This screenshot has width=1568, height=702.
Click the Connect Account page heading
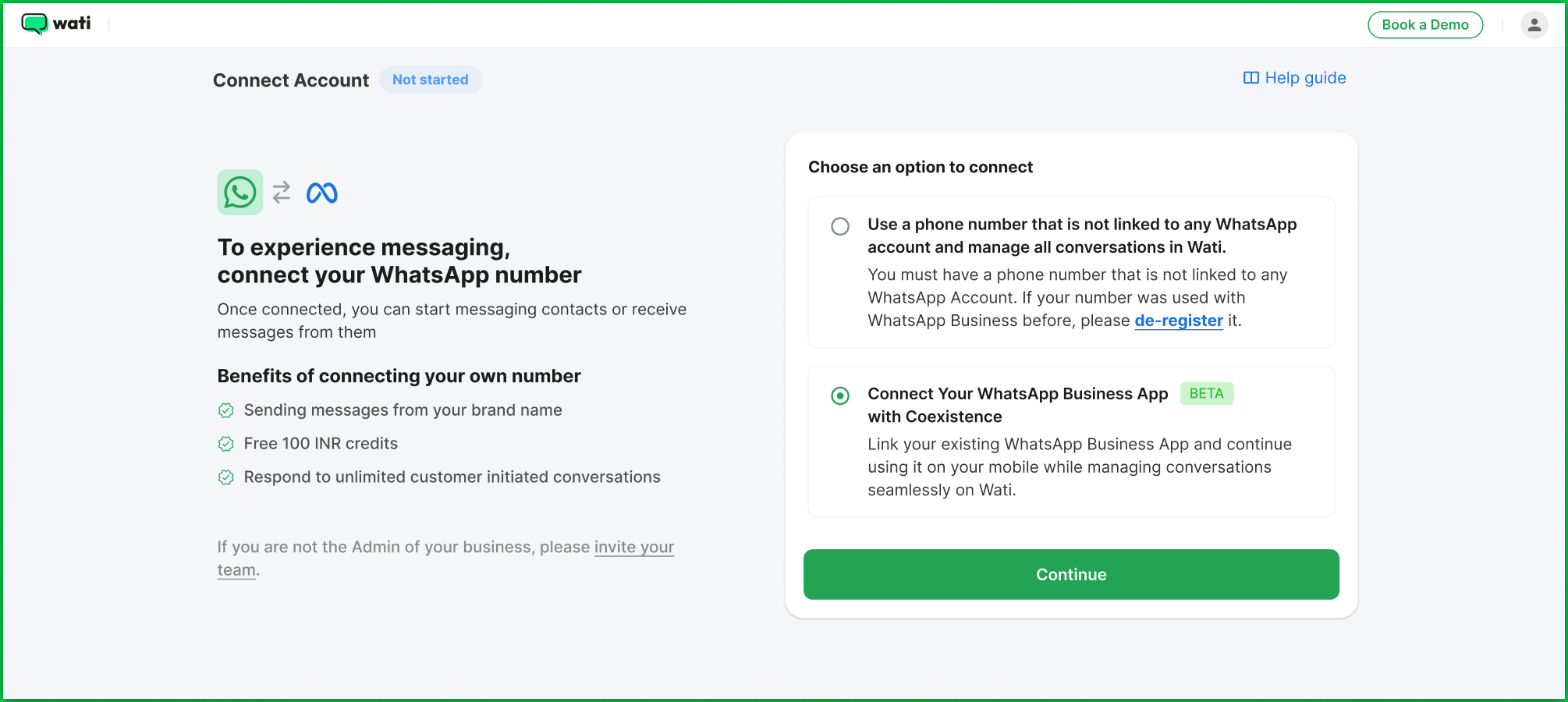pyautogui.click(x=291, y=80)
